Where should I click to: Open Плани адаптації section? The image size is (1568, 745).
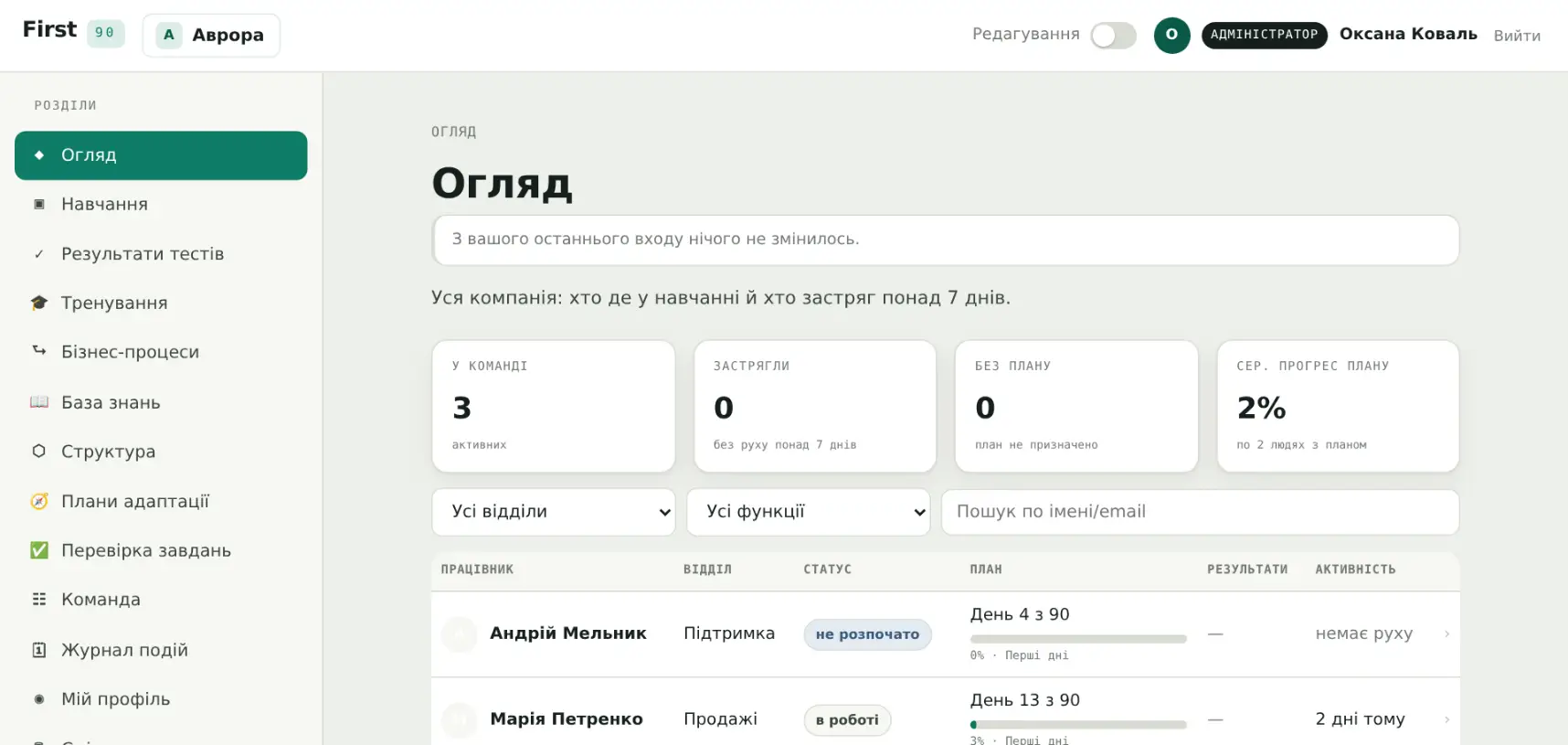[161, 501]
